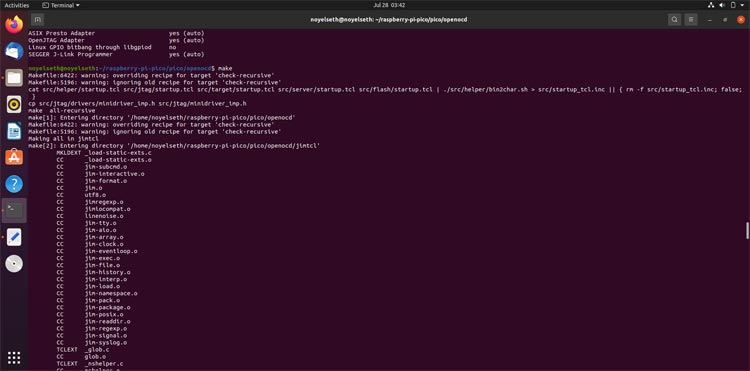The image size is (750, 371).
Task: Open the Text Editor dock icon
Action: click(14, 237)
